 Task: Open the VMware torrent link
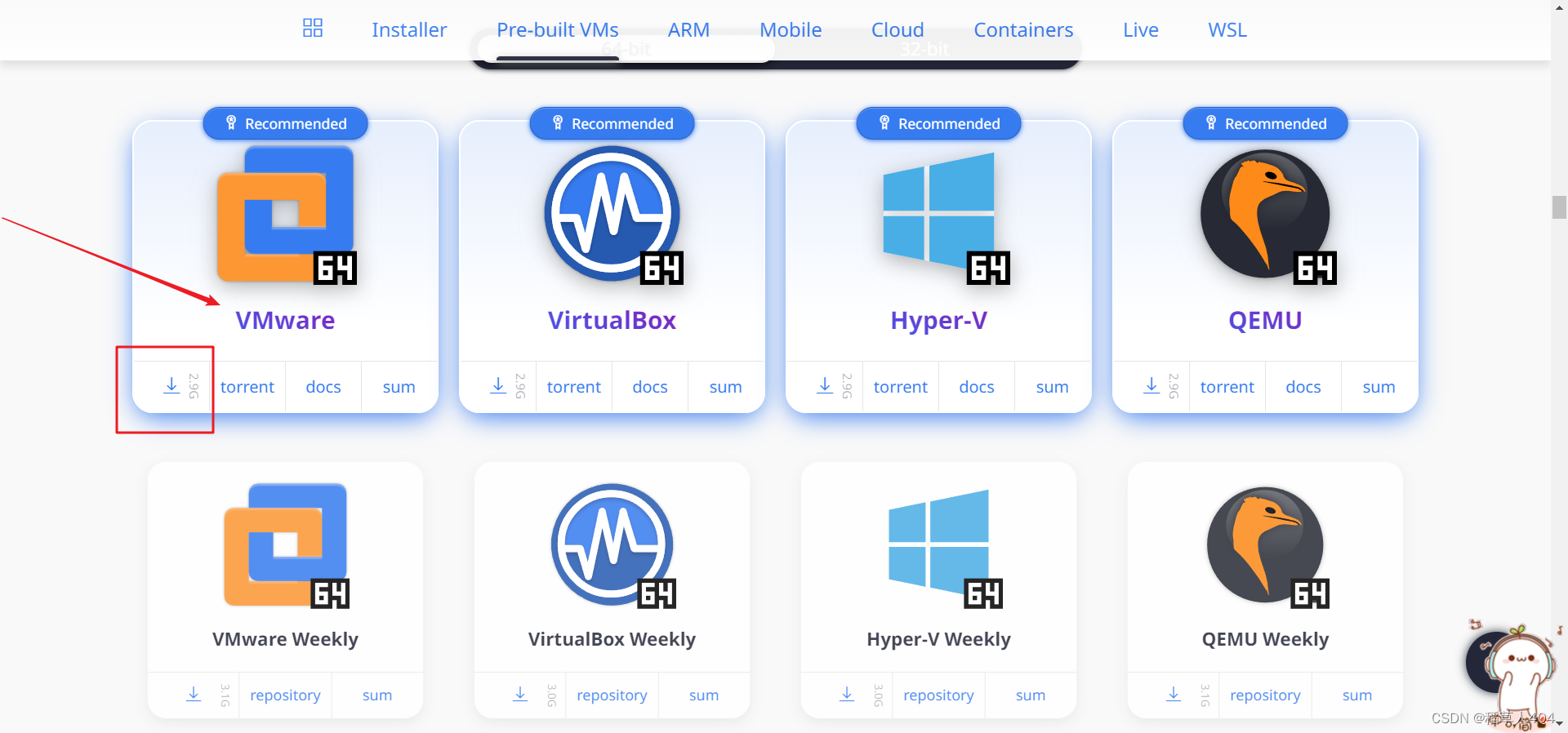click(x=247, y=387)
